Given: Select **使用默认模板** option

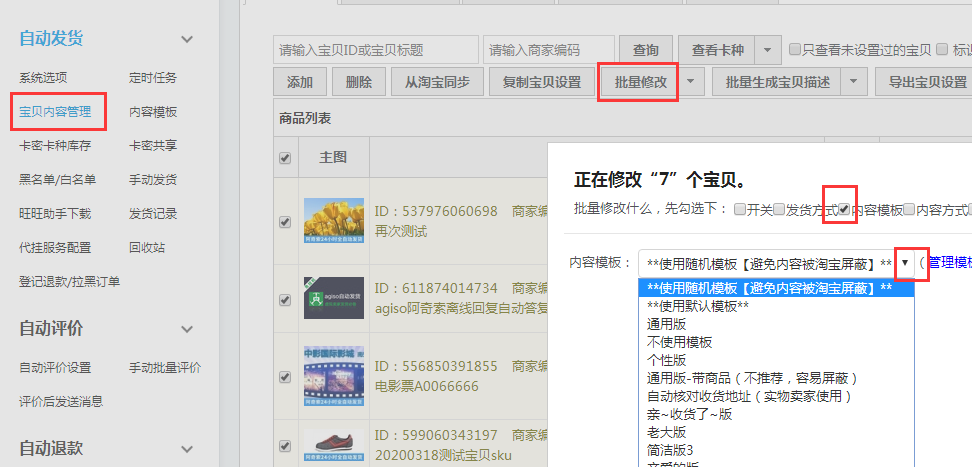Looking at the screenshot, I should [777, 306].
